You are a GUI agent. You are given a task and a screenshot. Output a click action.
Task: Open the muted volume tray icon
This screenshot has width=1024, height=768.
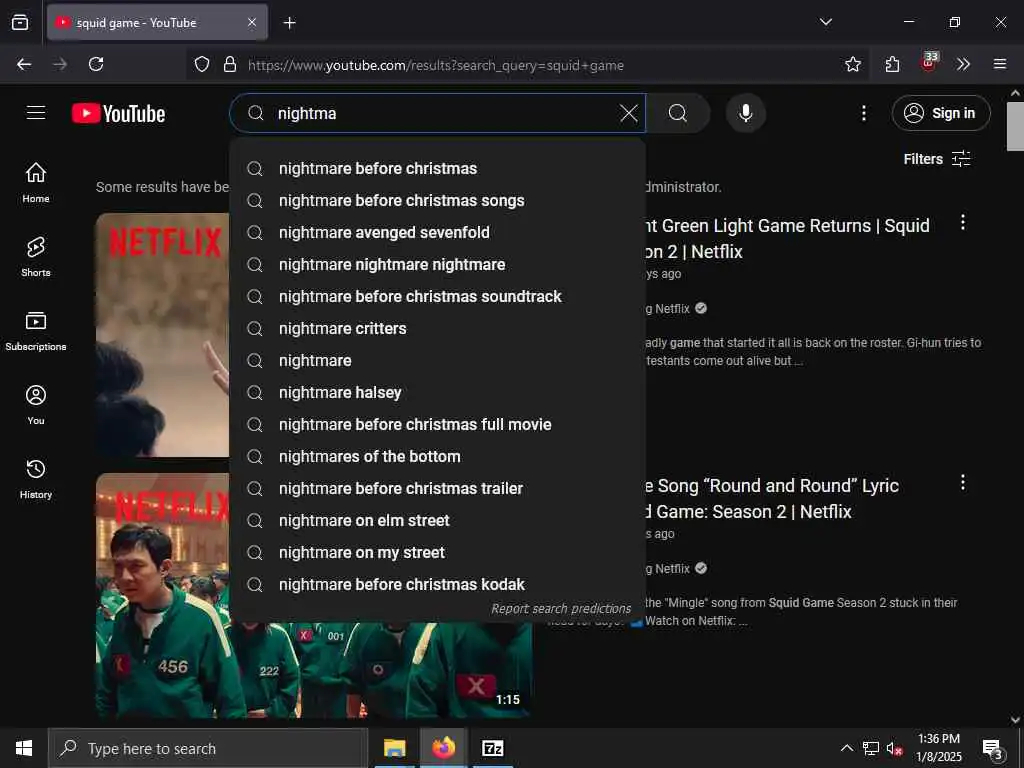click(894, 748)
